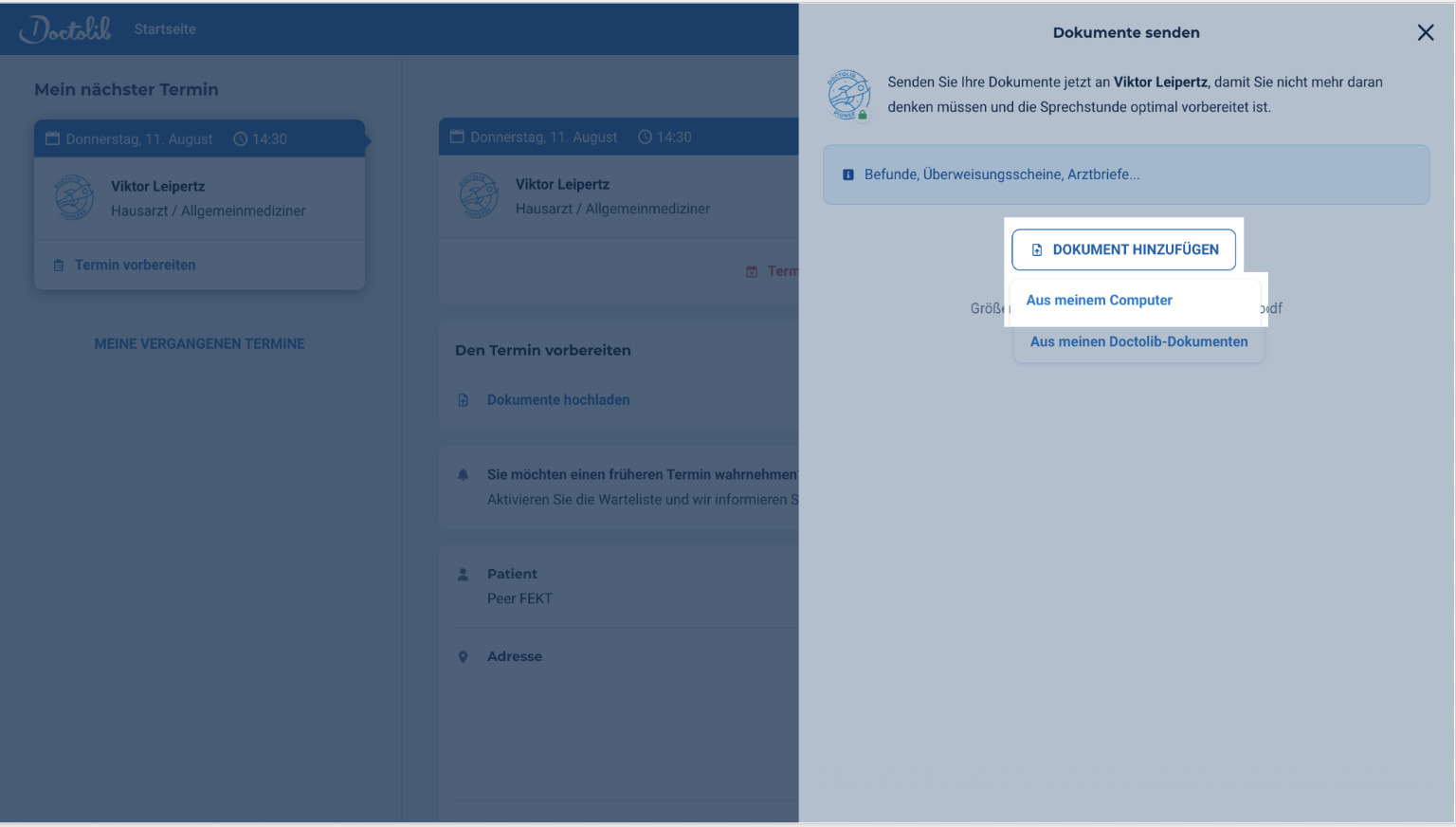Click the bell icon for earlier appointment waitlist
Image resolution: width=1456 pixels, height=827 pixels.
click(x=464, y=475)
